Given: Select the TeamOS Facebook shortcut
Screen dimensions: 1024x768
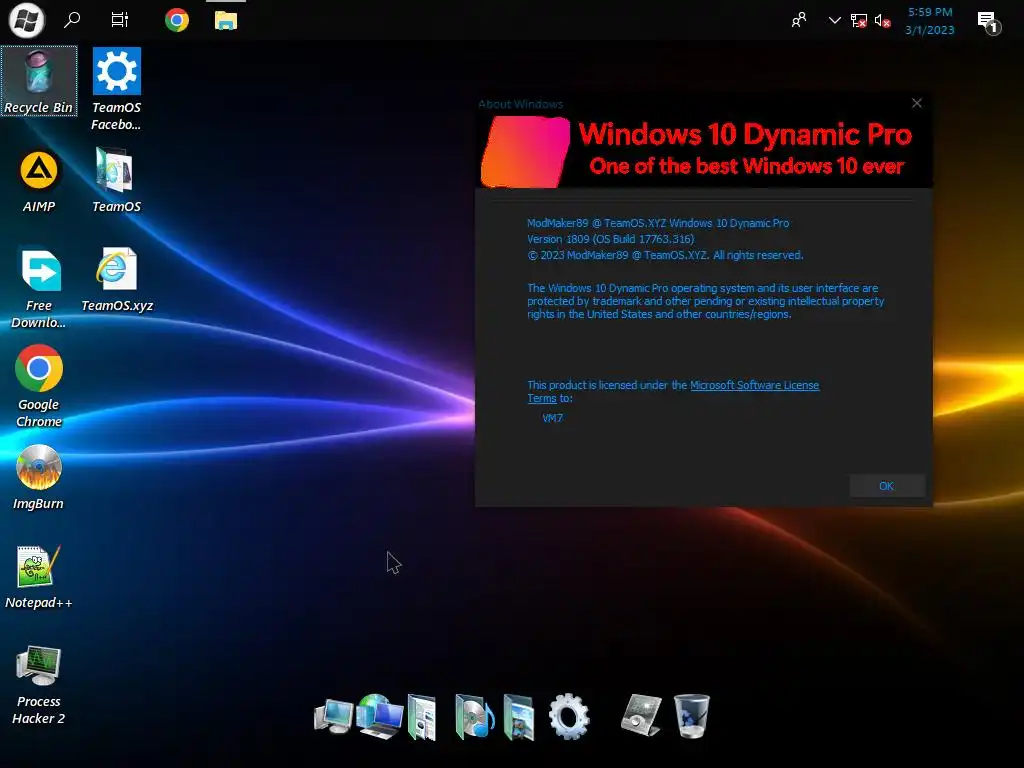Looking at the screenshot, I should click(116, 89).
